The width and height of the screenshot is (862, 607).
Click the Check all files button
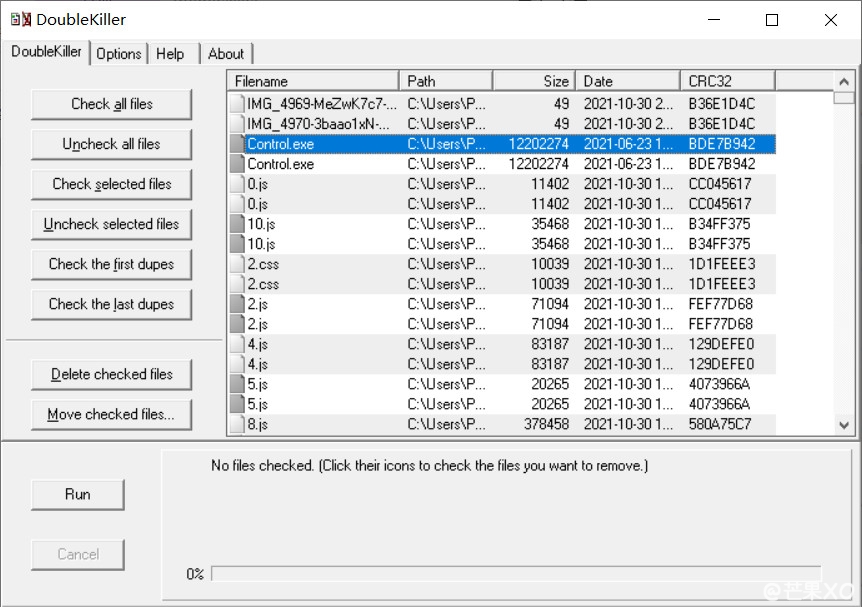click(112, 104)
